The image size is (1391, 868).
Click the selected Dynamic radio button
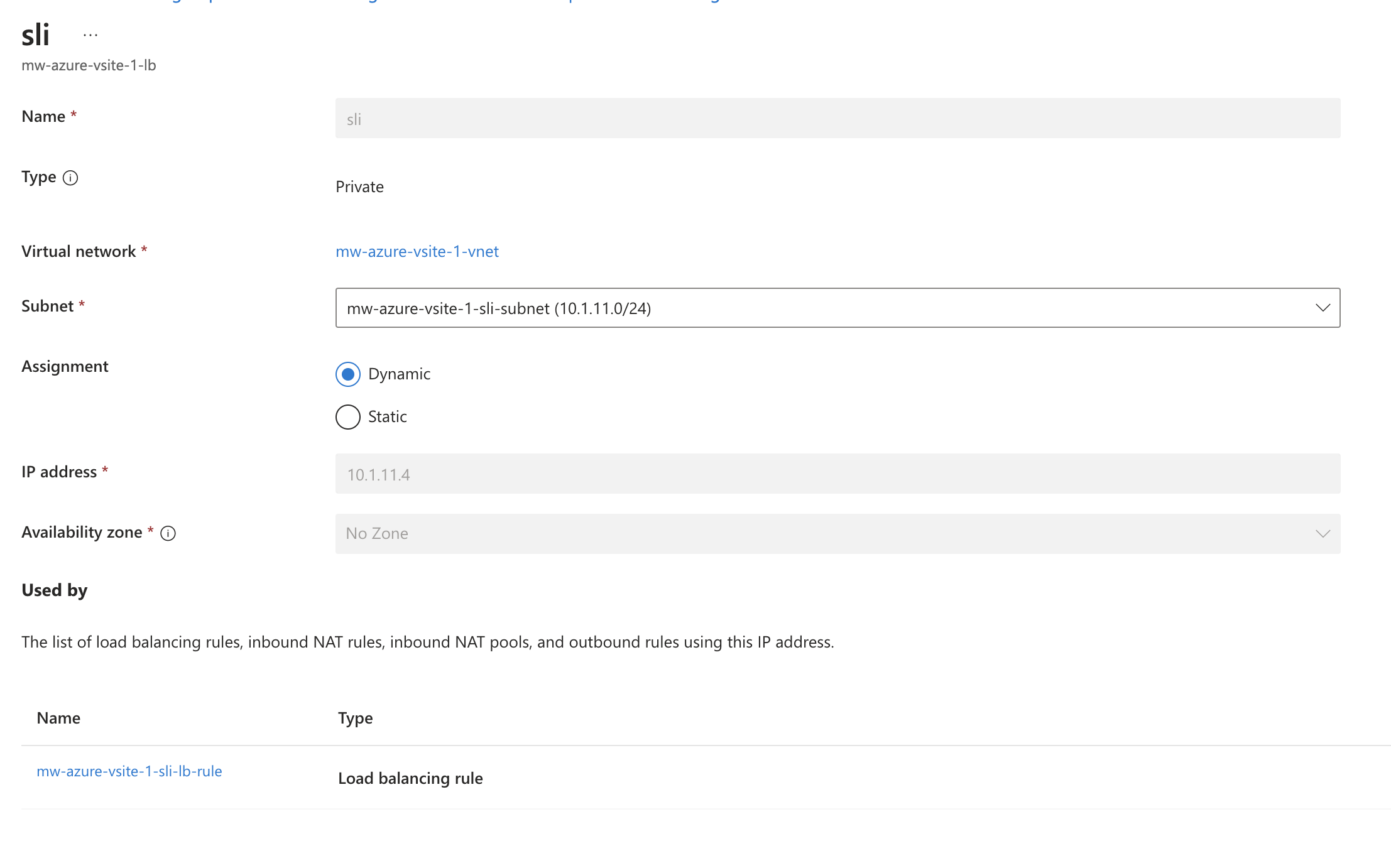point(347,374)
